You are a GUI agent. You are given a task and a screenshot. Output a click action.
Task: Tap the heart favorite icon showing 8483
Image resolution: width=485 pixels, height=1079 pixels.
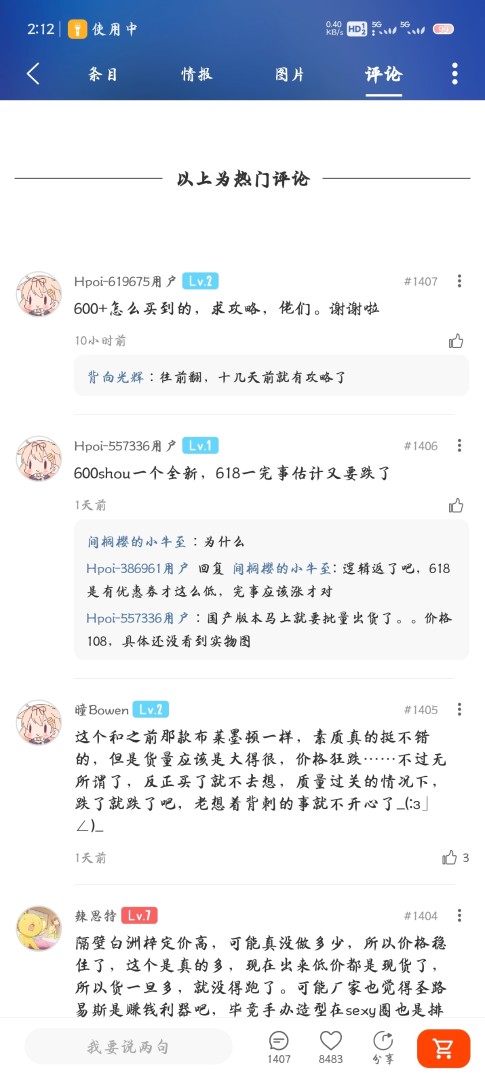click(331, 1047)
